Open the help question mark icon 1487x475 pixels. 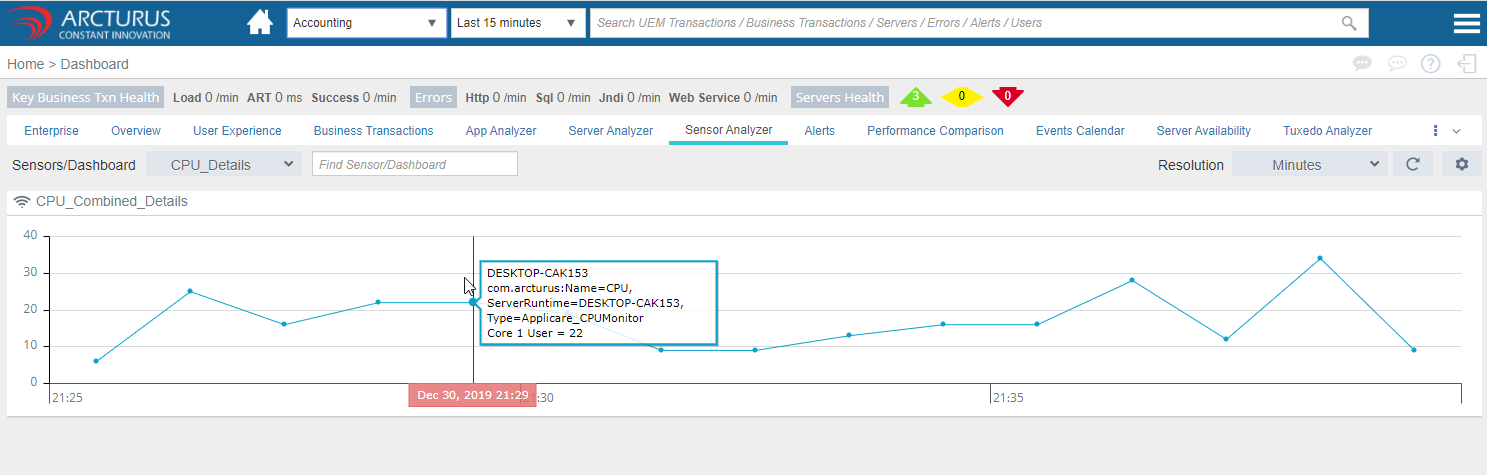click(x=1431, y=64)
